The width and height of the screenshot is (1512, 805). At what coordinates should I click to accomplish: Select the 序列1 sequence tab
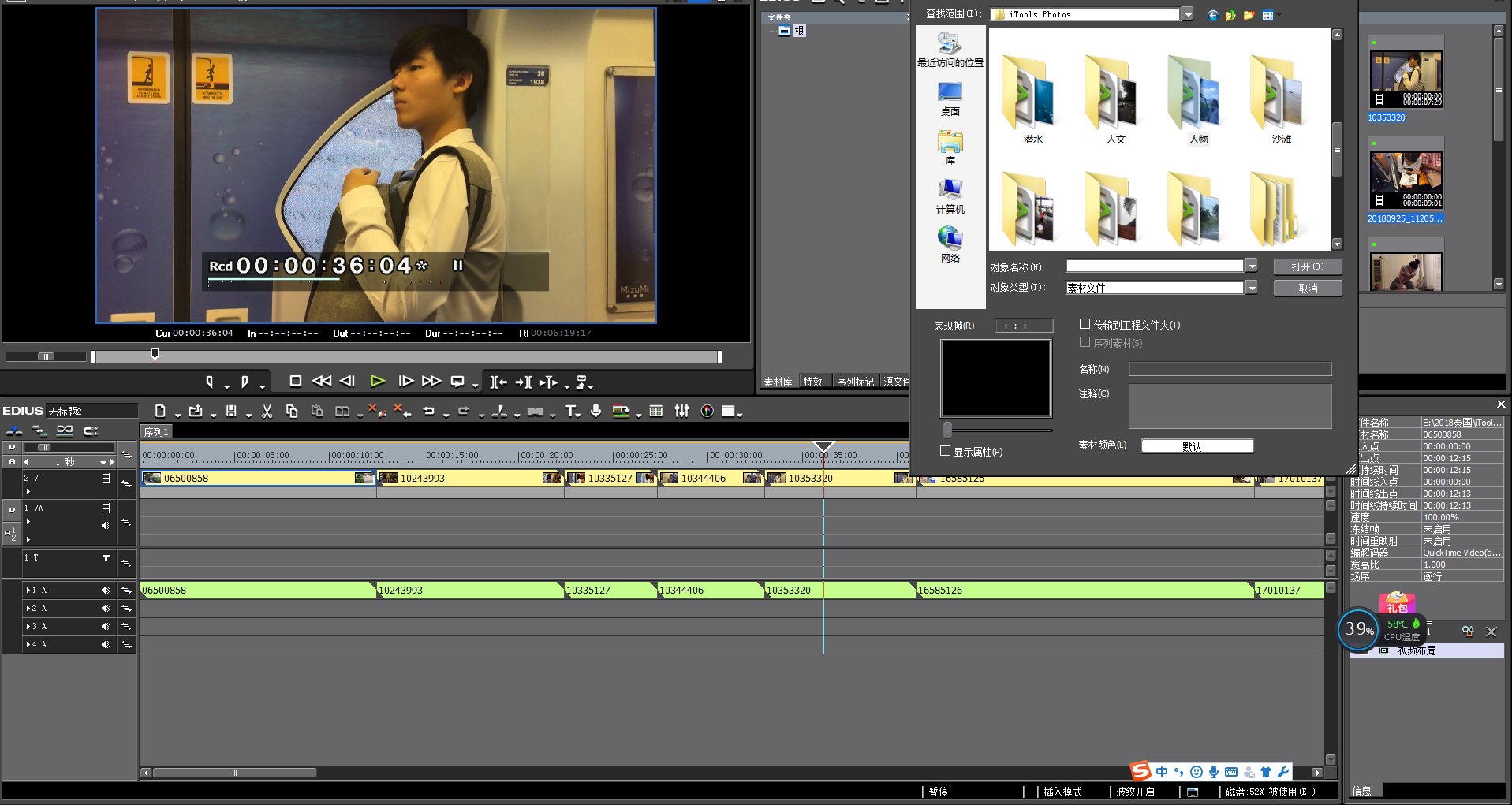click(x=155, y=432)
